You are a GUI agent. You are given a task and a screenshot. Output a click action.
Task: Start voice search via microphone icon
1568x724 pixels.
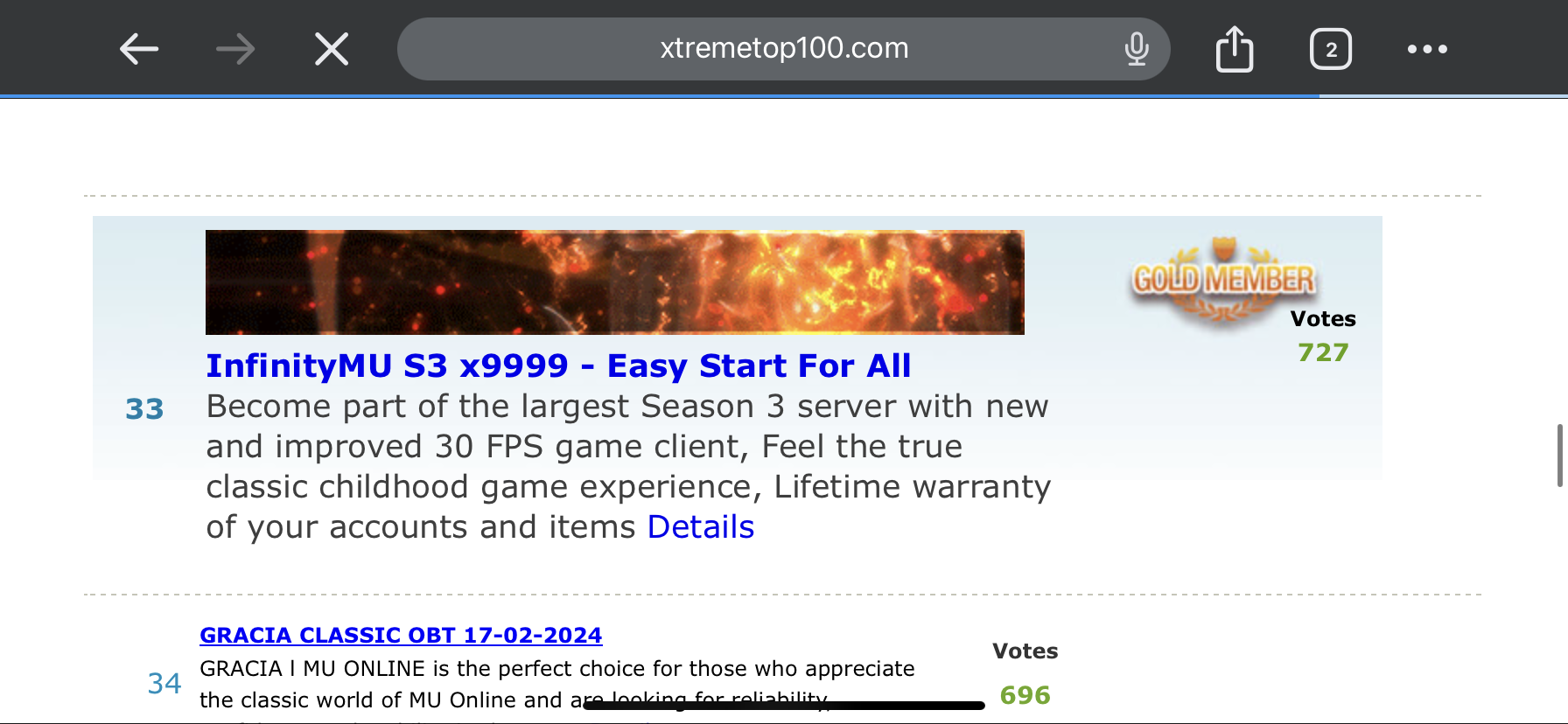pyautogui.click(x=1137, y=49)
